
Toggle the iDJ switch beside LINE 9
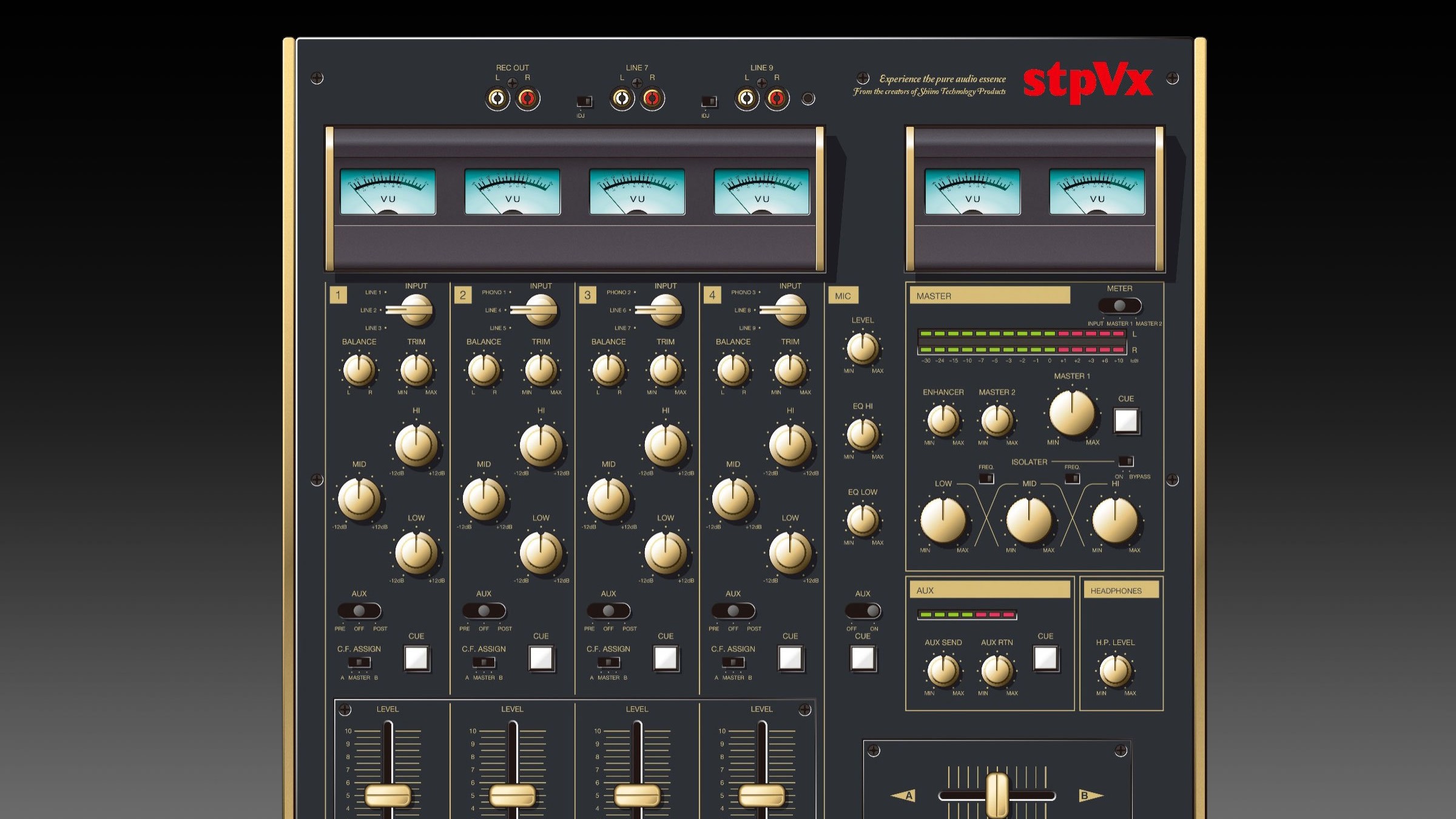709,101
